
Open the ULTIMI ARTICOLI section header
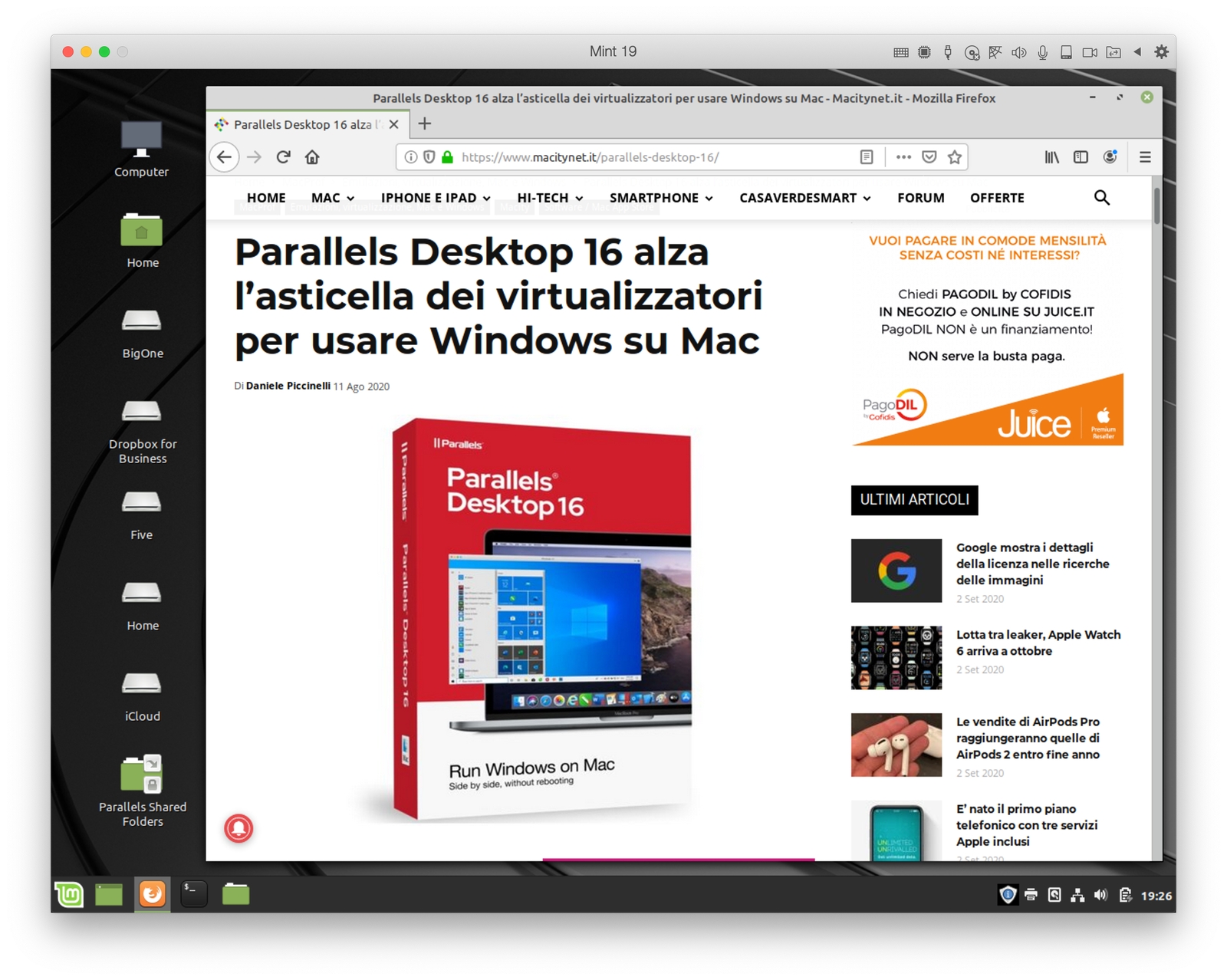(914, 500)
